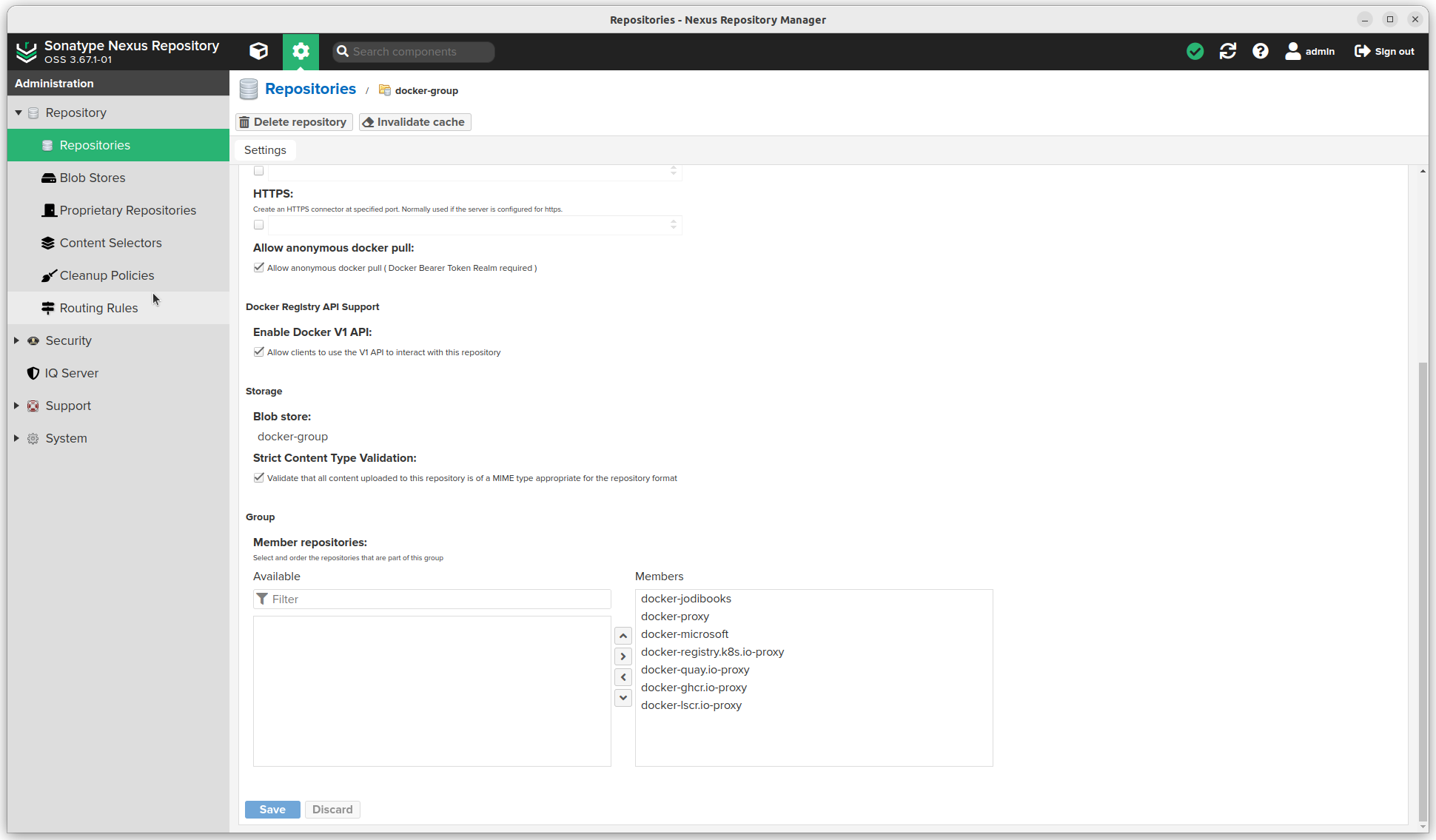Image resolution: width=1436 pixels, height=840 pixels.
Task: Uncheck Allow anonymous docker pull
Action: 258,268
